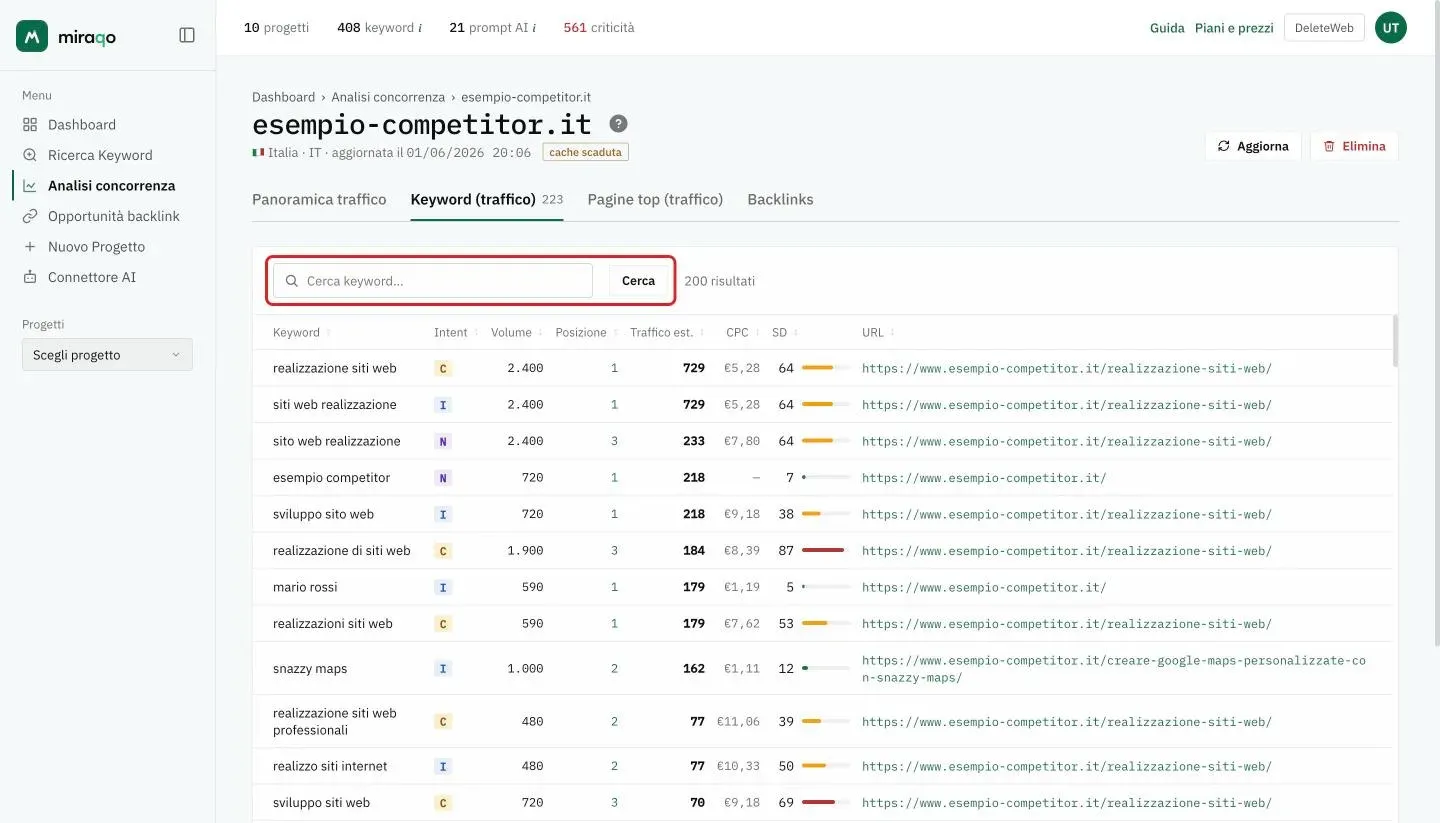This screenshot has width=1440, height=823.
Task: Click the red Elimina button
Action: coord(1354,146)
